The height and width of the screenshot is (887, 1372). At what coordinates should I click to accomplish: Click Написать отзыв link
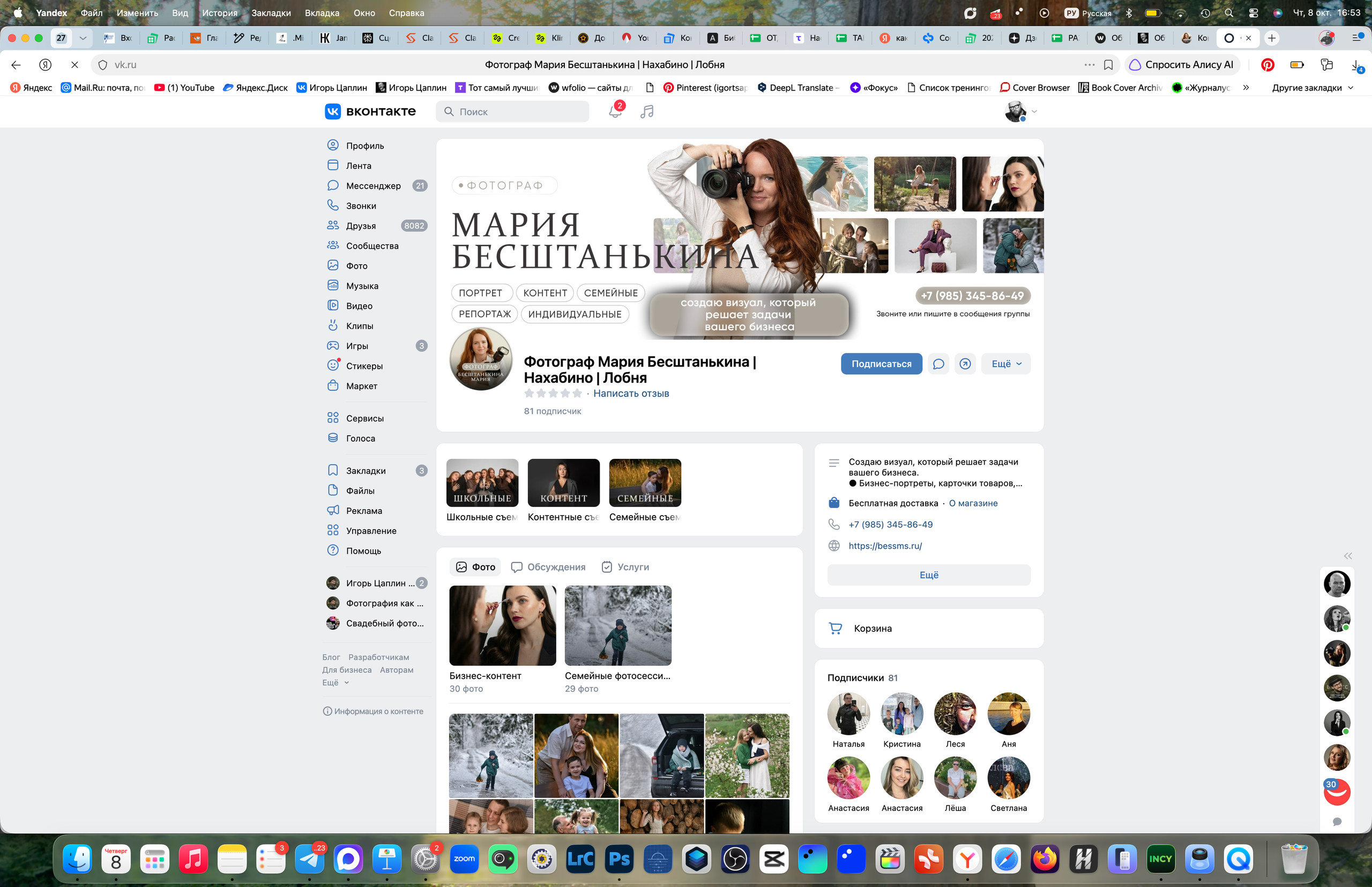pyautogui.click(x=631, y=393)
